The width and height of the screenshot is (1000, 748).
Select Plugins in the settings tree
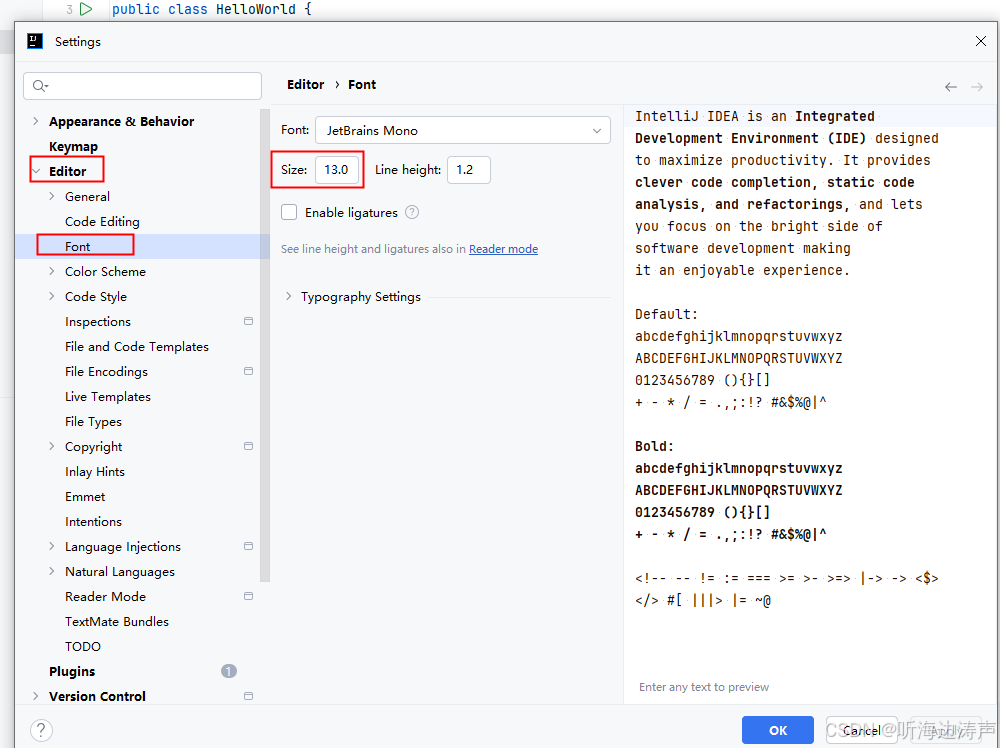[x=72, y=671]
